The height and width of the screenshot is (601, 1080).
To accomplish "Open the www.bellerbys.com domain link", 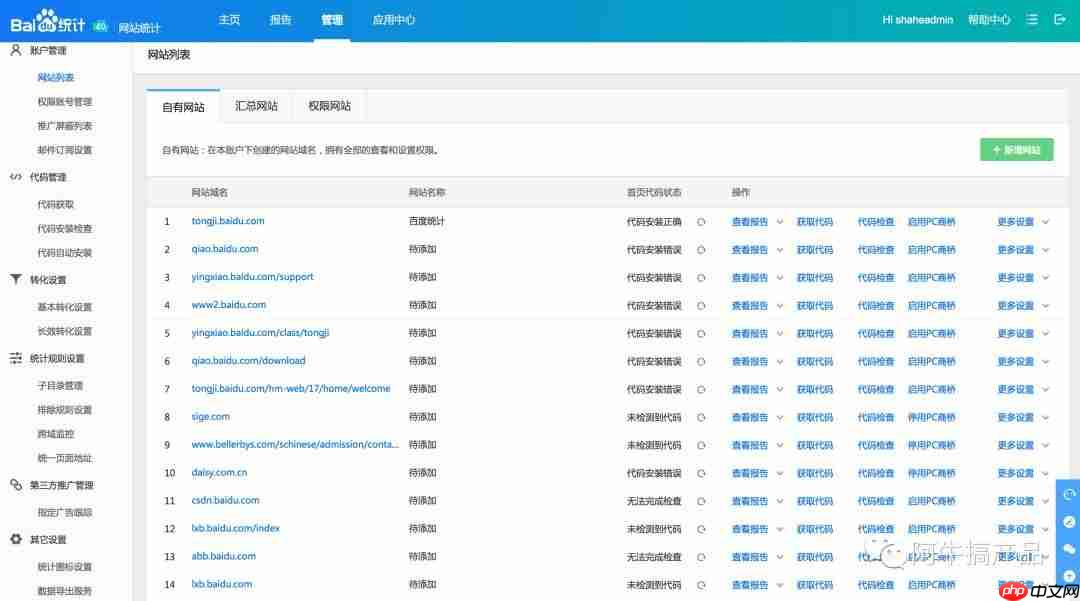I will [x=295, y=445].
